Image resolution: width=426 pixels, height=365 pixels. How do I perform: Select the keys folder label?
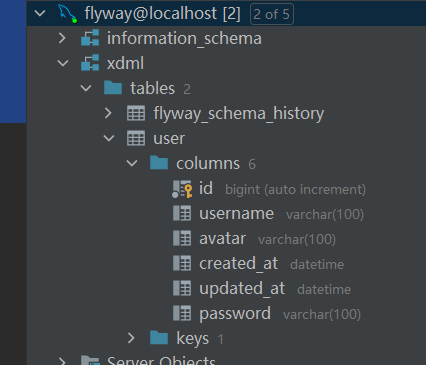coord(192,338)
